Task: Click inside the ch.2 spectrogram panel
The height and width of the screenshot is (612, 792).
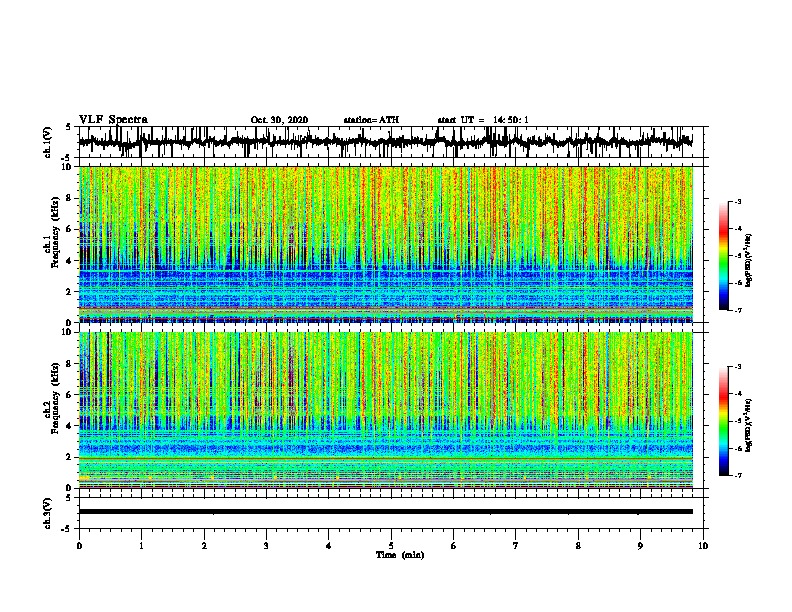Action: coord(386,410)
